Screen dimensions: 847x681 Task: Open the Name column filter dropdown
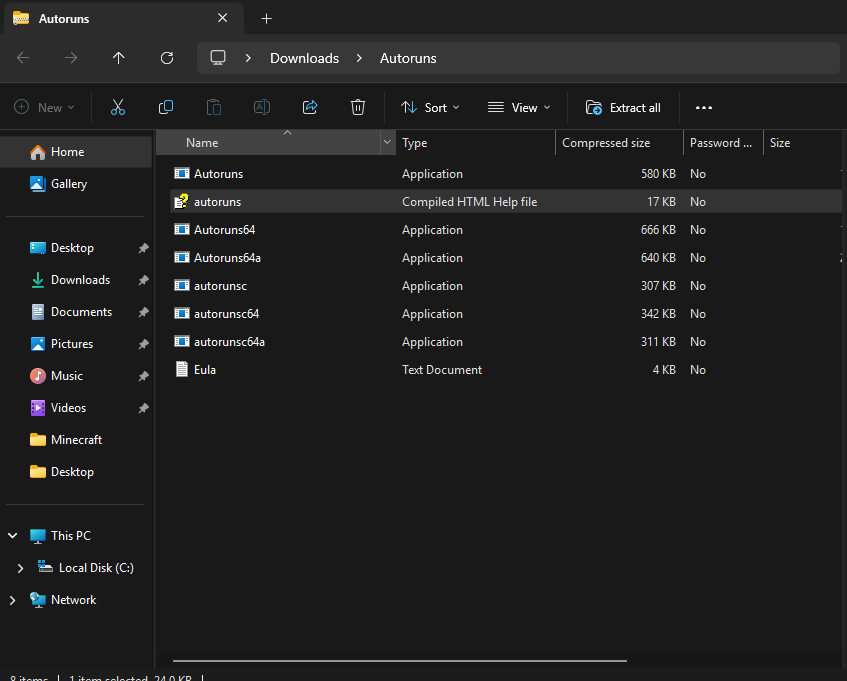click(x=387, y=142)
